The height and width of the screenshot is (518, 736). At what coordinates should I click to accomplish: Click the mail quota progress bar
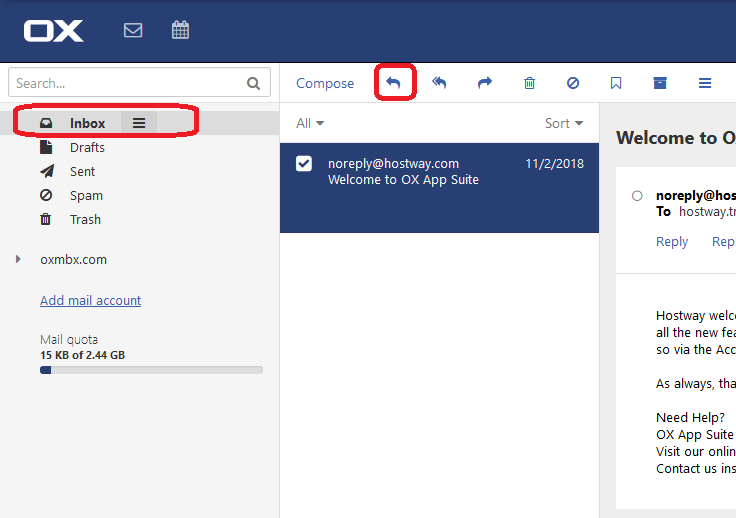(x=152, y=370)
